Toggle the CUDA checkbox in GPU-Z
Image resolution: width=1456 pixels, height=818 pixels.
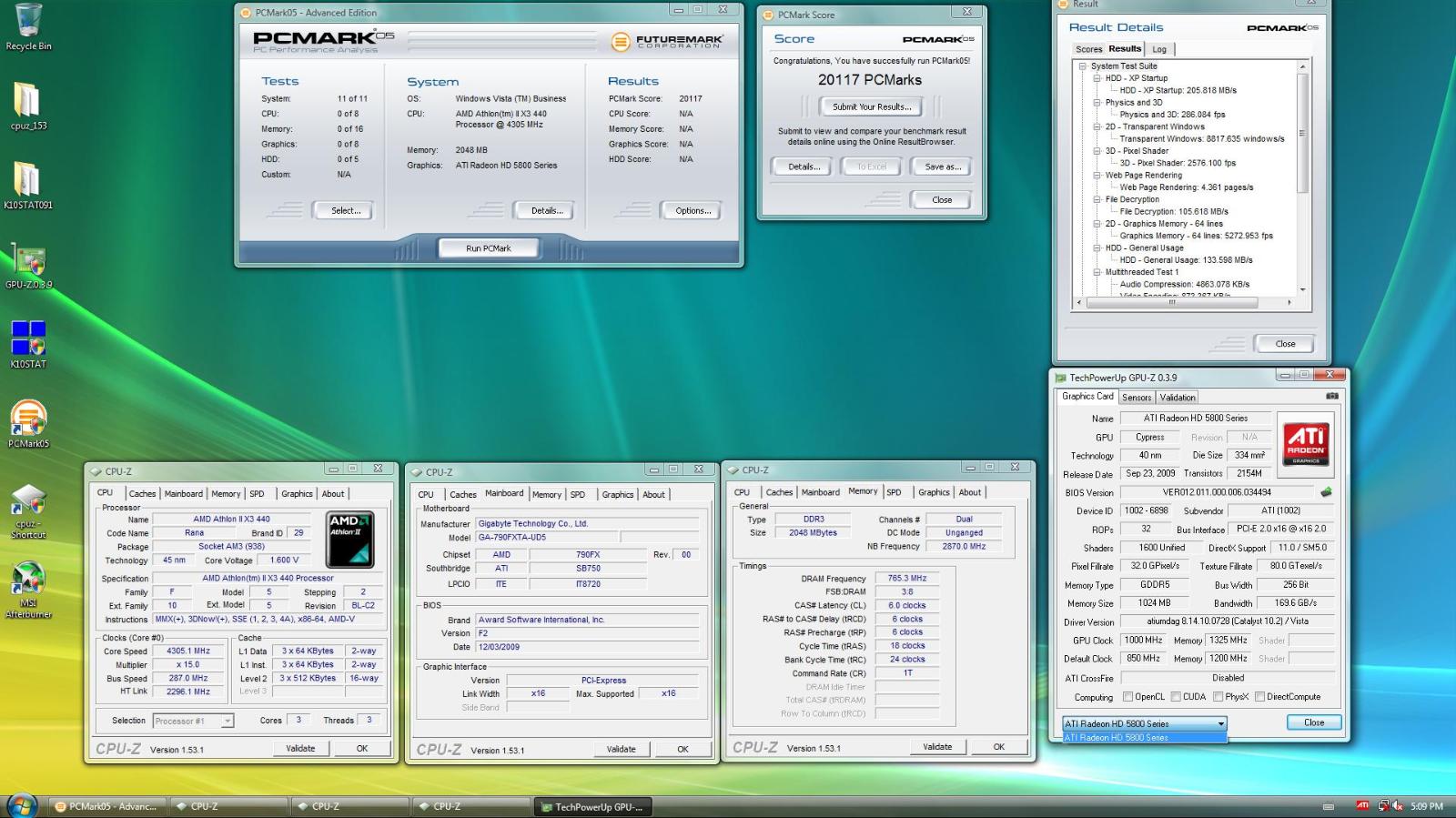point(1176,697)
